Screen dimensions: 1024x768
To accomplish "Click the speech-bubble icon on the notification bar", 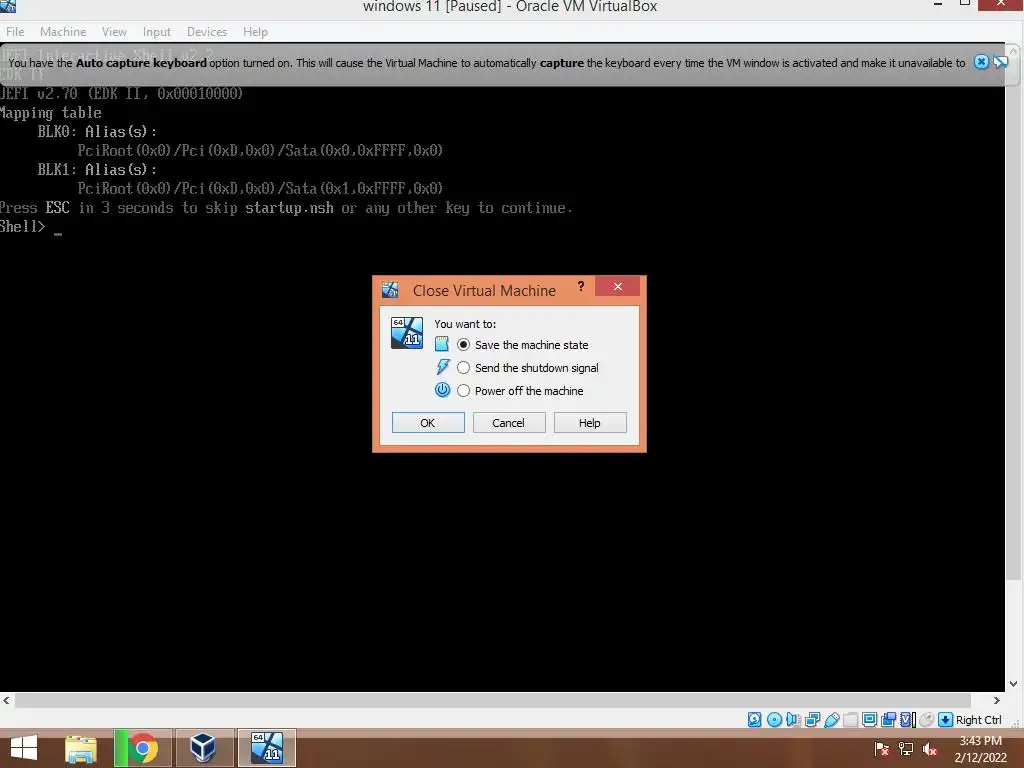I will (1000, 62).
